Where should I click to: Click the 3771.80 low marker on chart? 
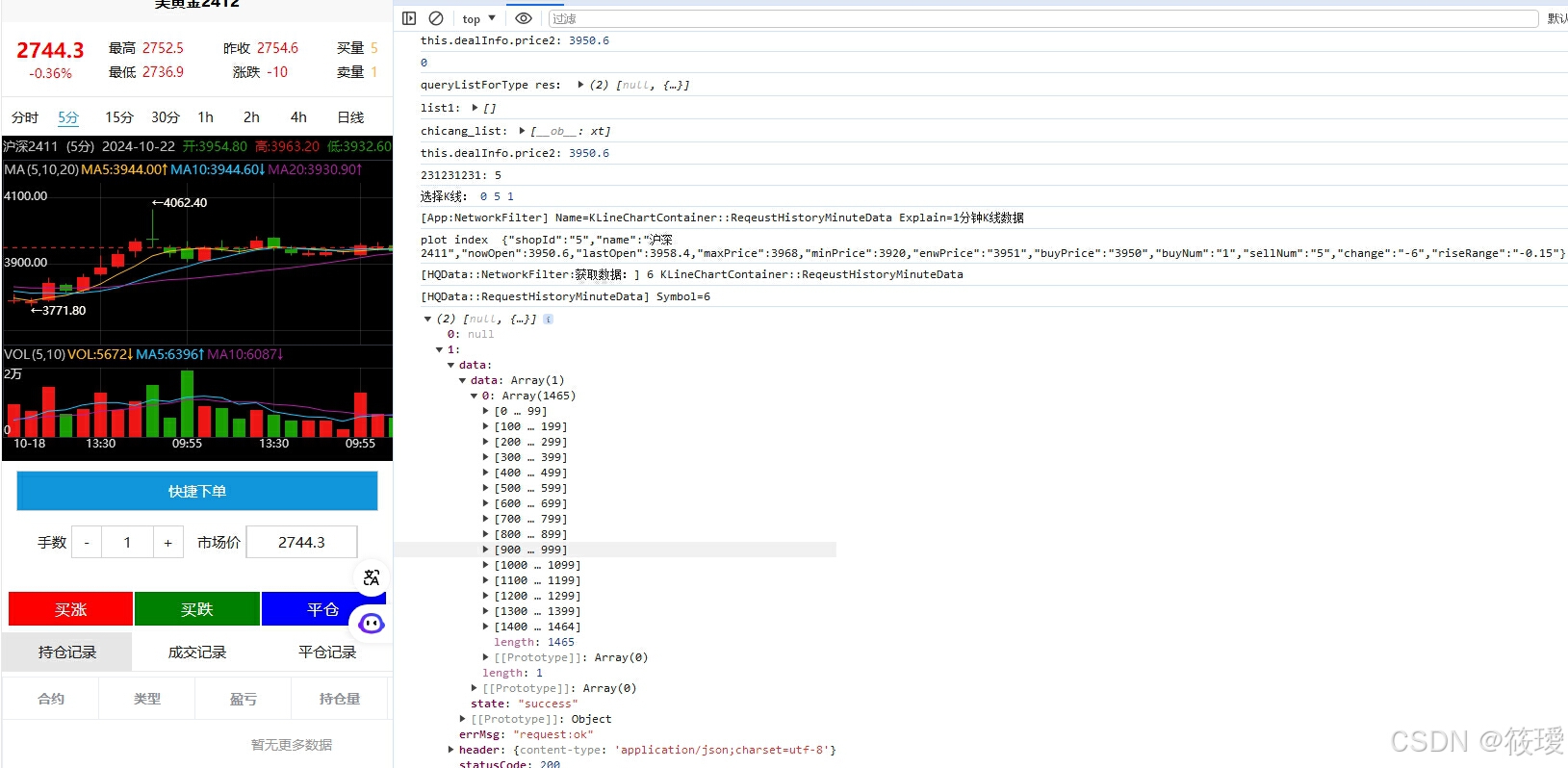pos(58,311)
